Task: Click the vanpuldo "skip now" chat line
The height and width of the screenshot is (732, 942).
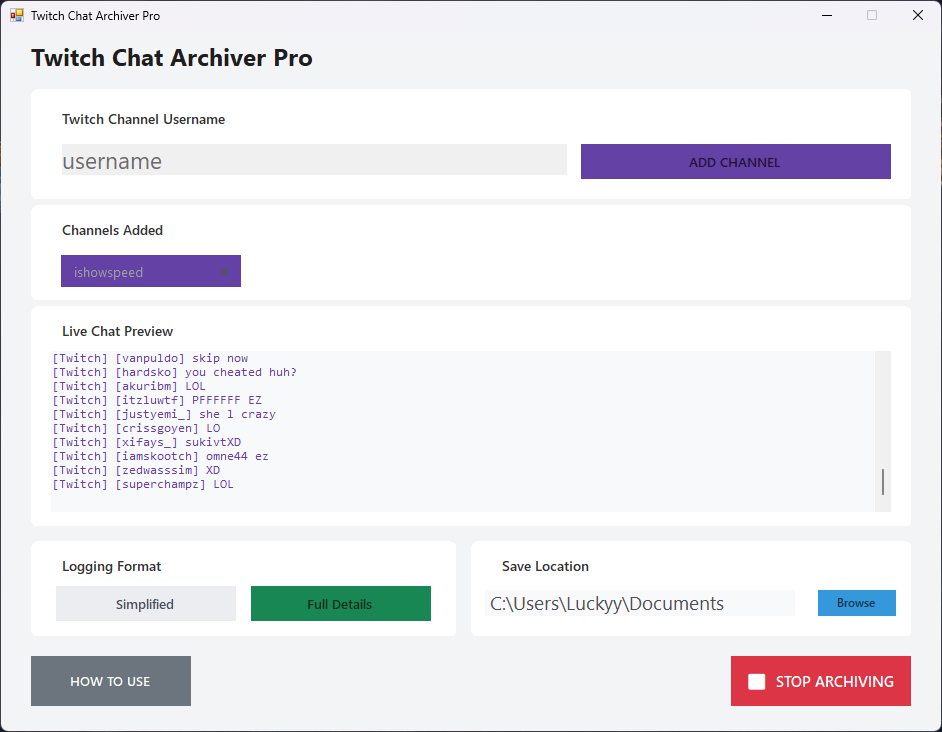Action: 150,358
